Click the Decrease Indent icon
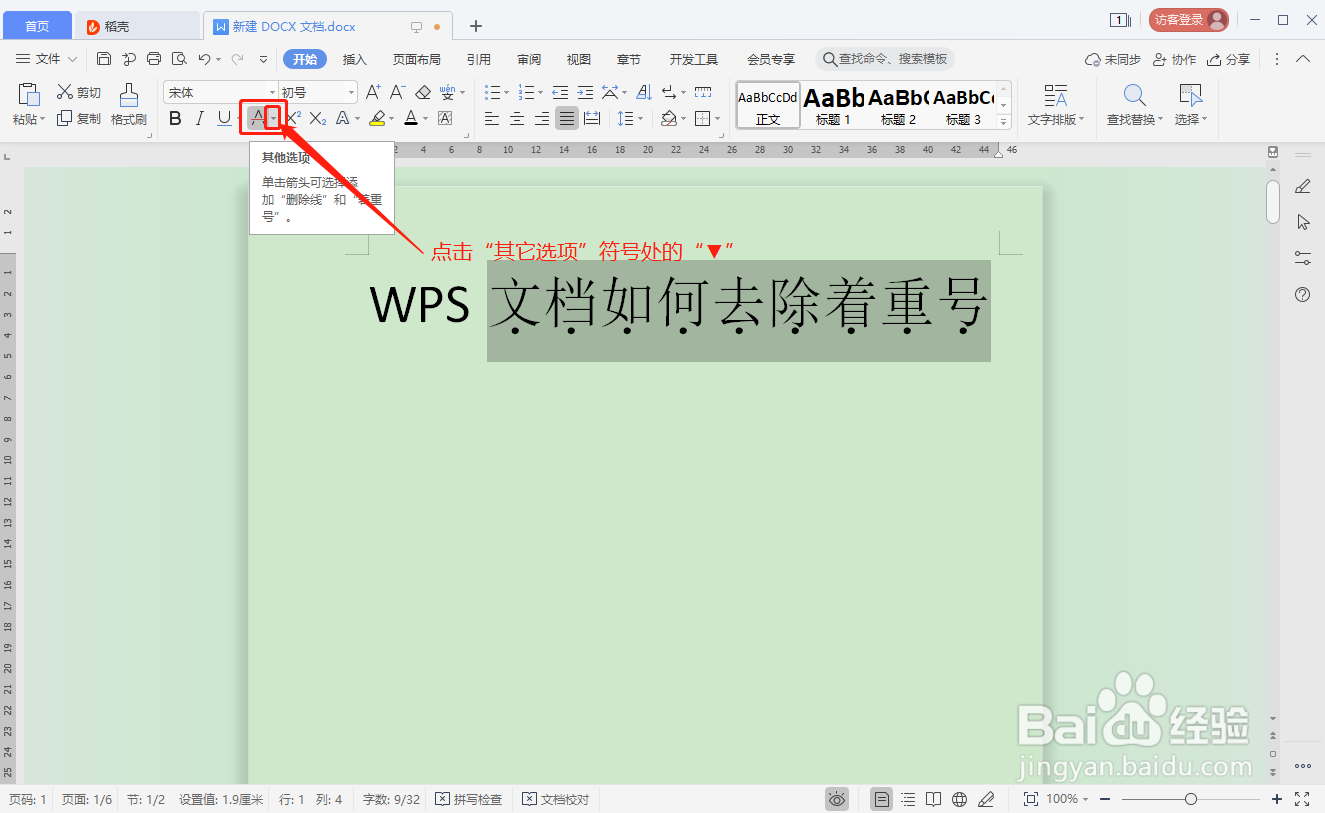Image resolution: width=1325 pixels, height=813 pixels. pyautogui.click(x=560, y=92)
